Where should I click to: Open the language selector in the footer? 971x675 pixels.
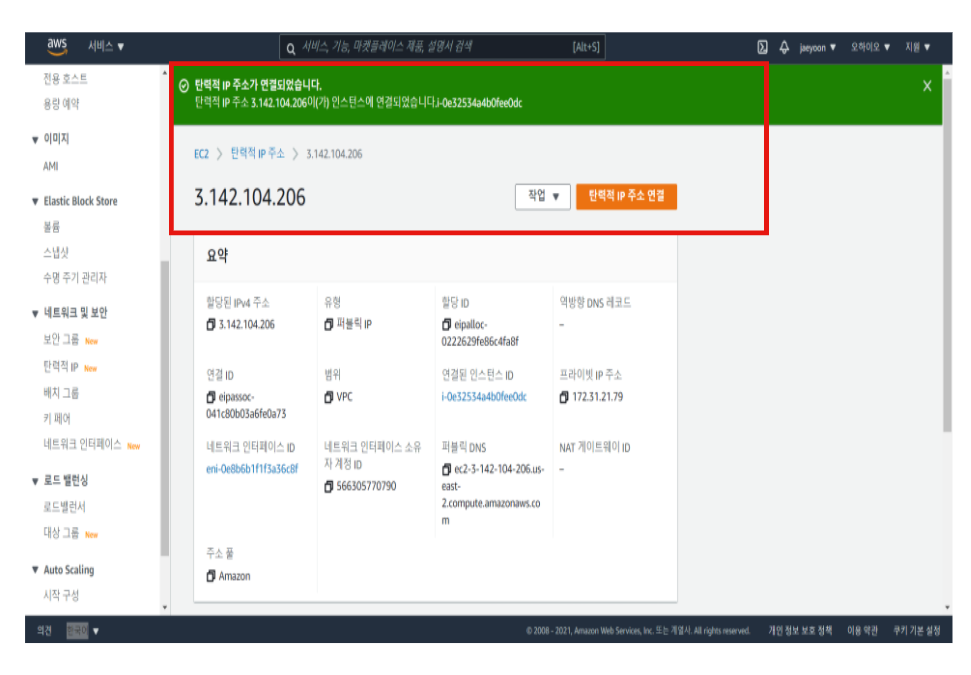pos(83,630)
